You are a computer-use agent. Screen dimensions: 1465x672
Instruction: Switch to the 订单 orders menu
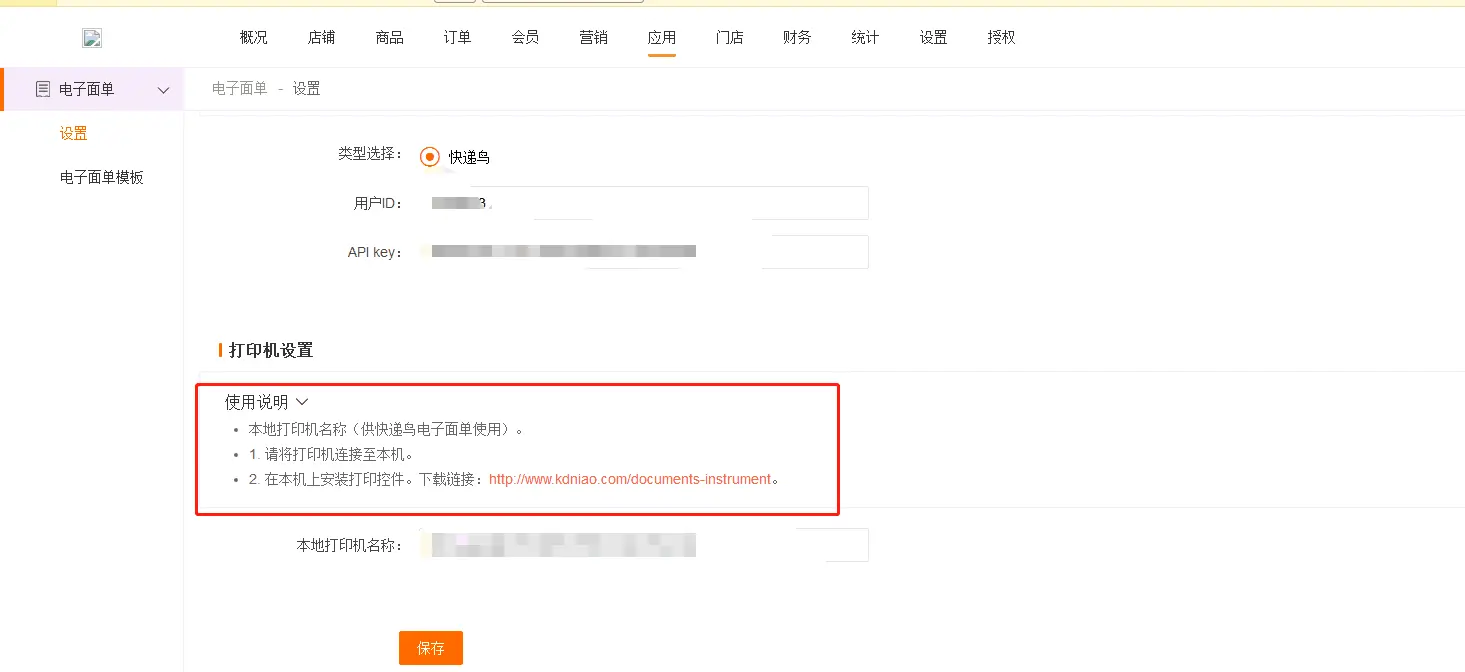(x=458, y=38)
